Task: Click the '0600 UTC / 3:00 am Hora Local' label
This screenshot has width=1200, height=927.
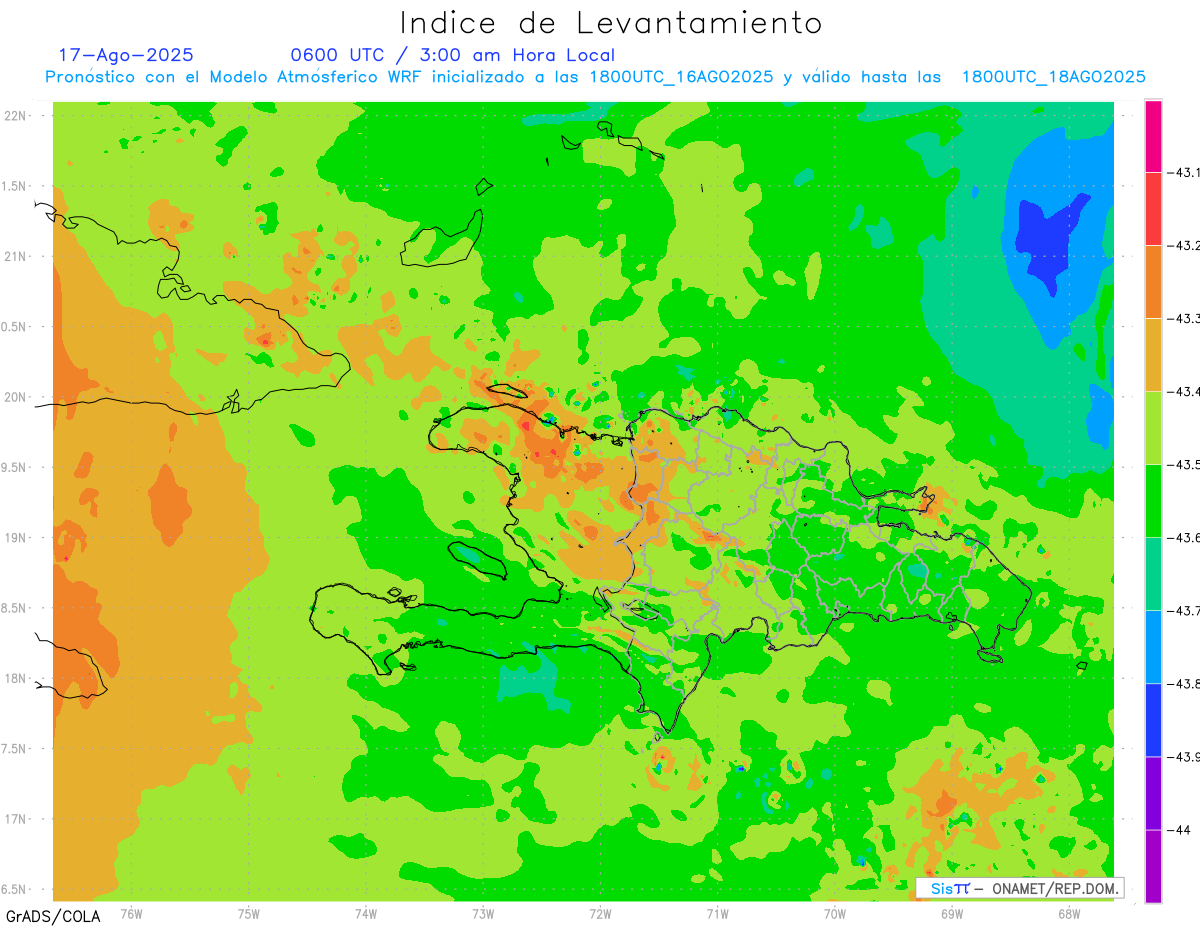Action: pyautogui.click(x=452, y=55)
